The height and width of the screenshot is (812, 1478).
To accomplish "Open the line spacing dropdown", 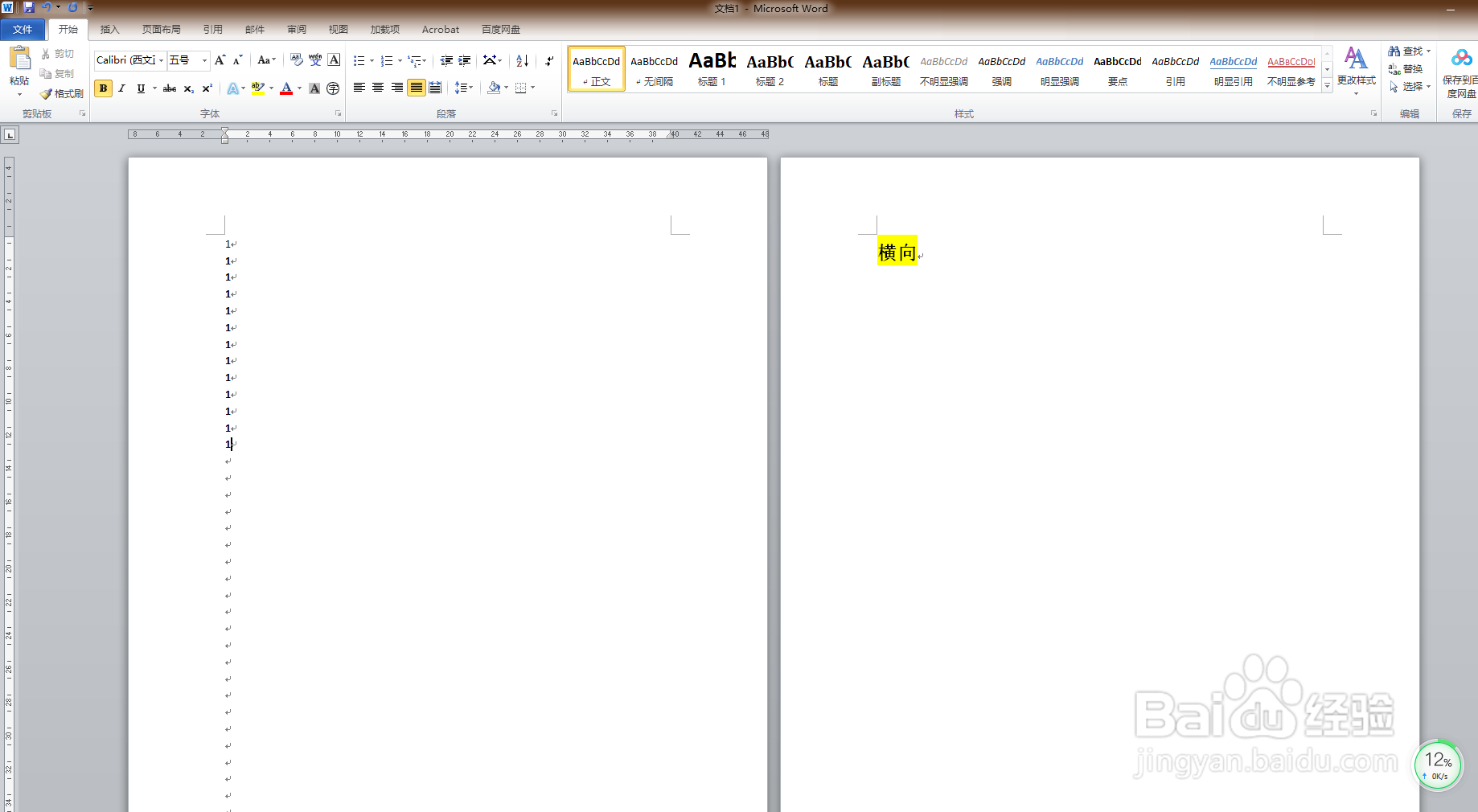I will click(x=464, y=88).
